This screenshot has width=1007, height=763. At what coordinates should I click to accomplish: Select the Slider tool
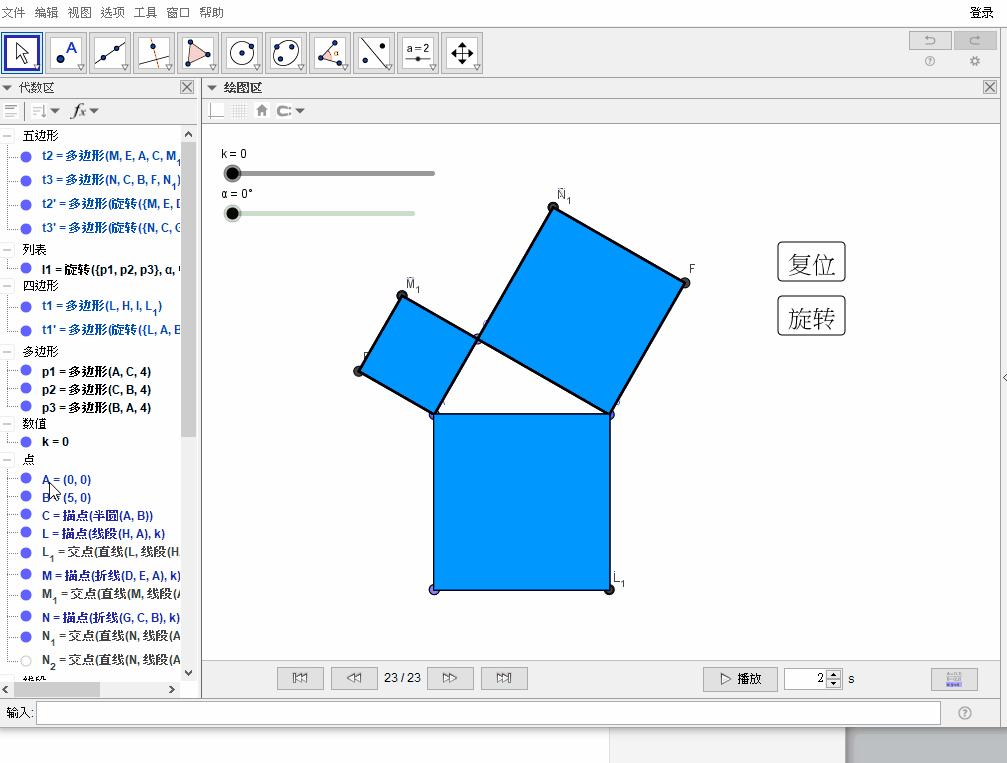tap(418, 53)
